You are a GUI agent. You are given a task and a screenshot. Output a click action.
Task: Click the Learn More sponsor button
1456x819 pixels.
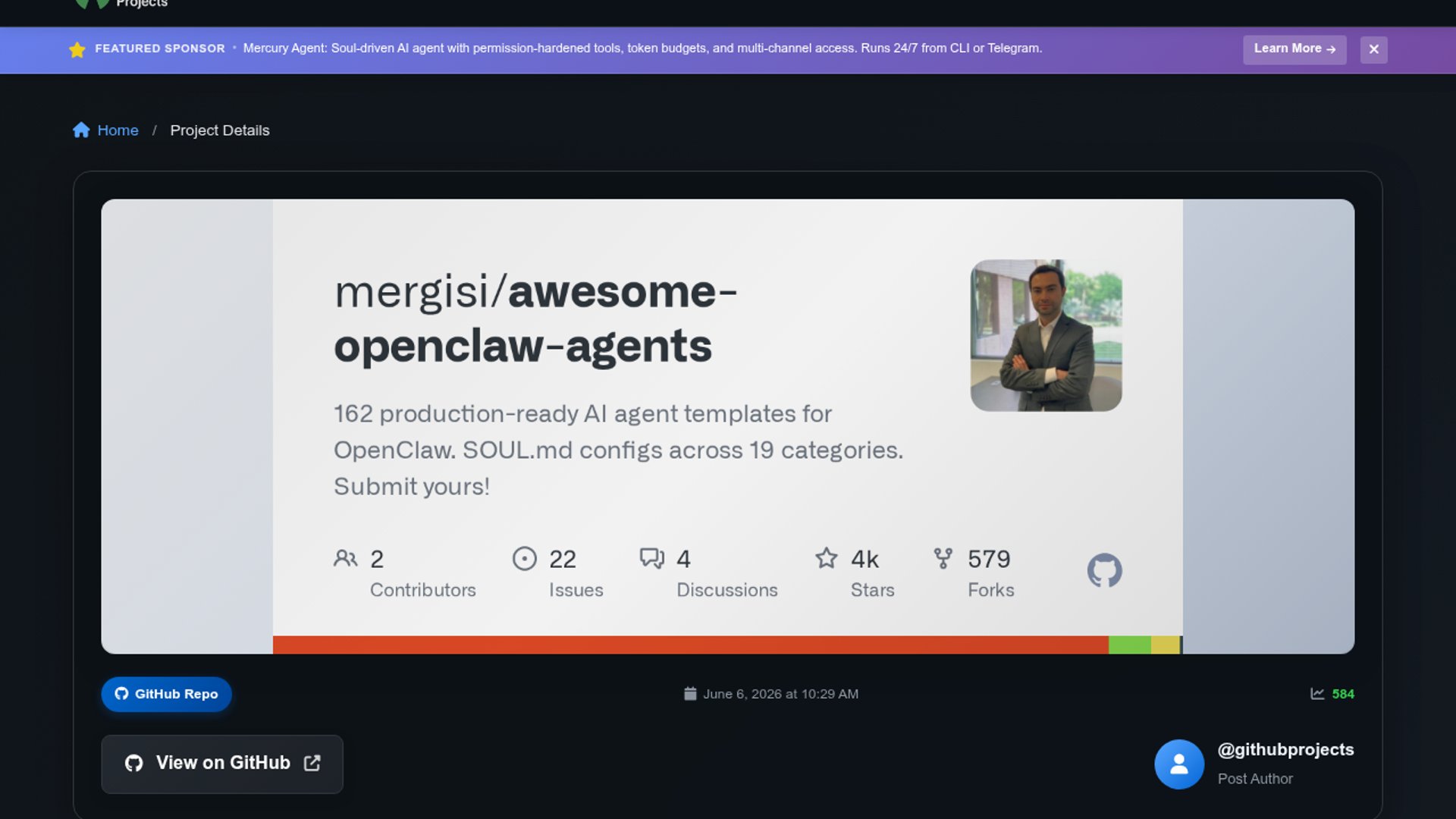pos(1294,49)
